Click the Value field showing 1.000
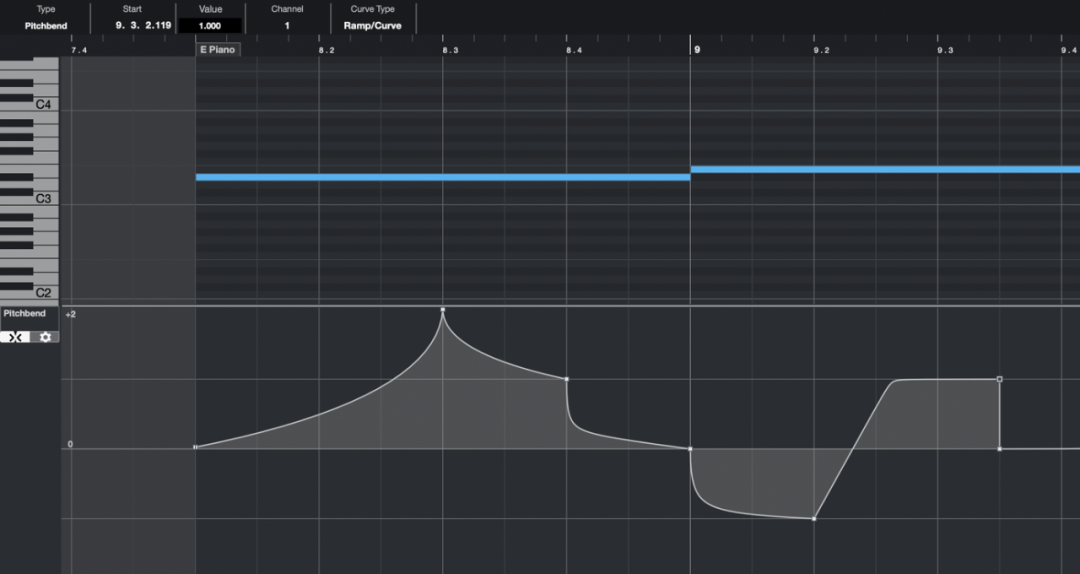 click(x=210, y=26)
